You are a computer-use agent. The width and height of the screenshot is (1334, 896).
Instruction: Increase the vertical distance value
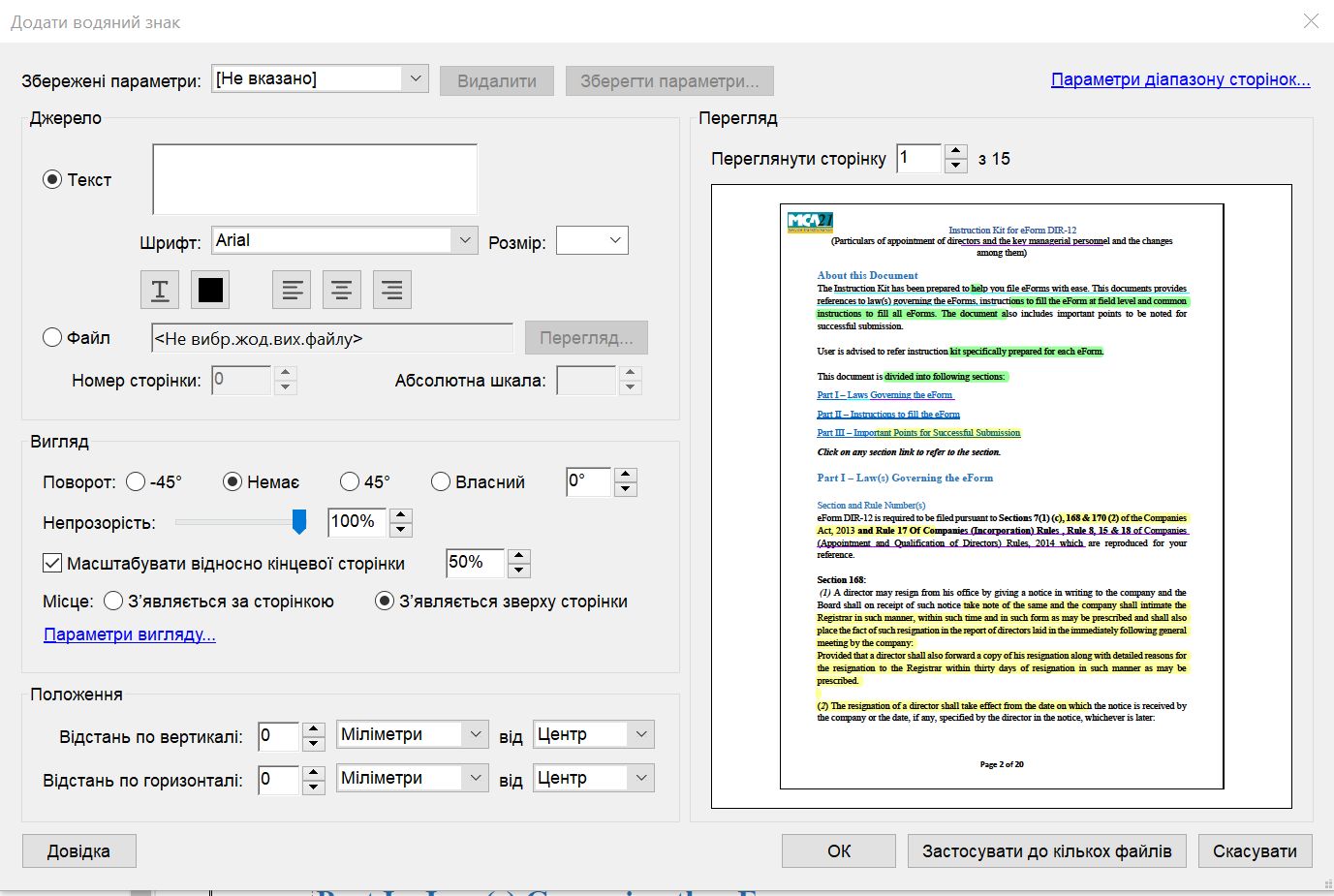(x=313, y=728)
